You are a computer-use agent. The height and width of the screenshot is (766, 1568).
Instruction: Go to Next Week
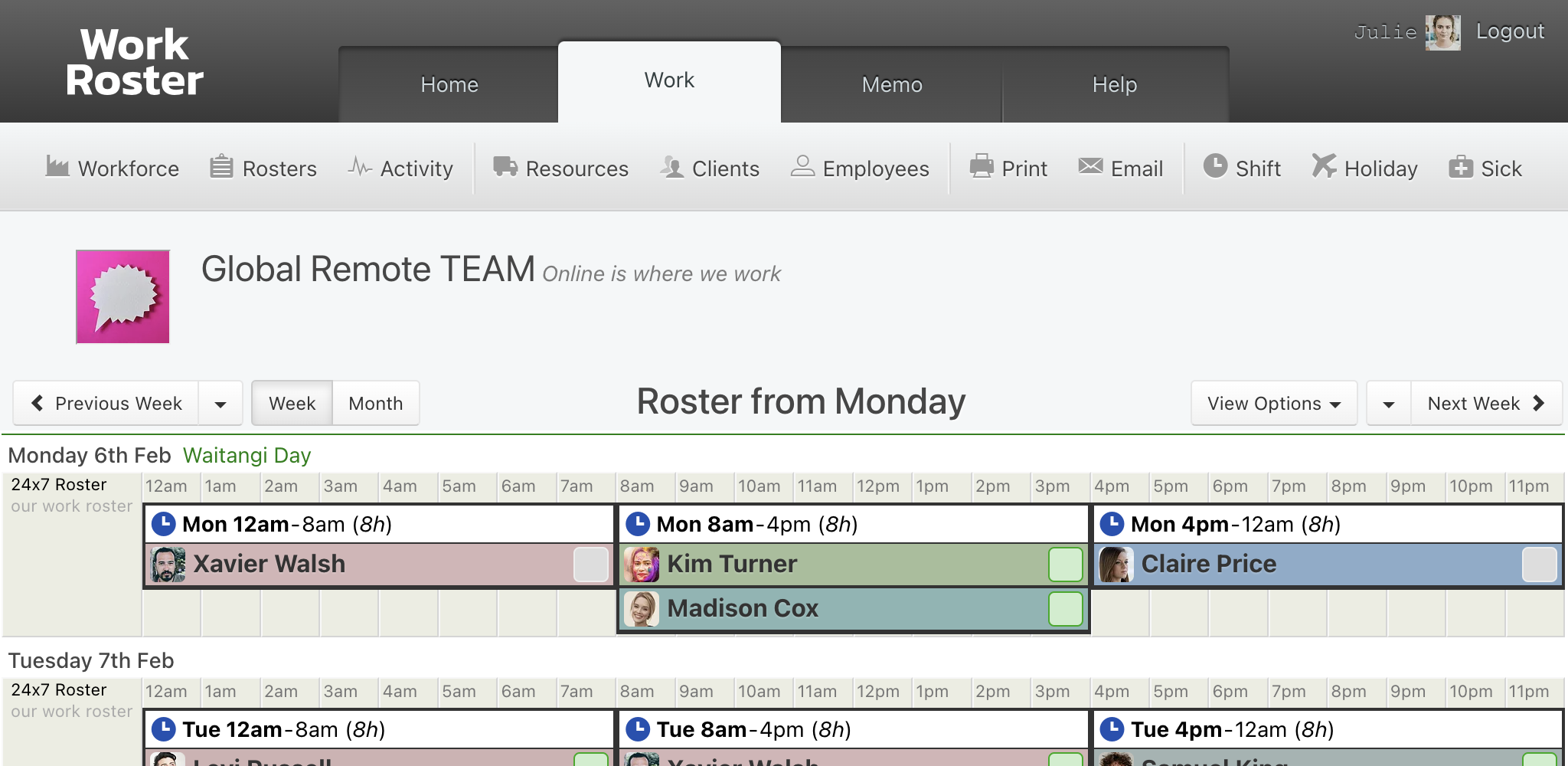1486,403
